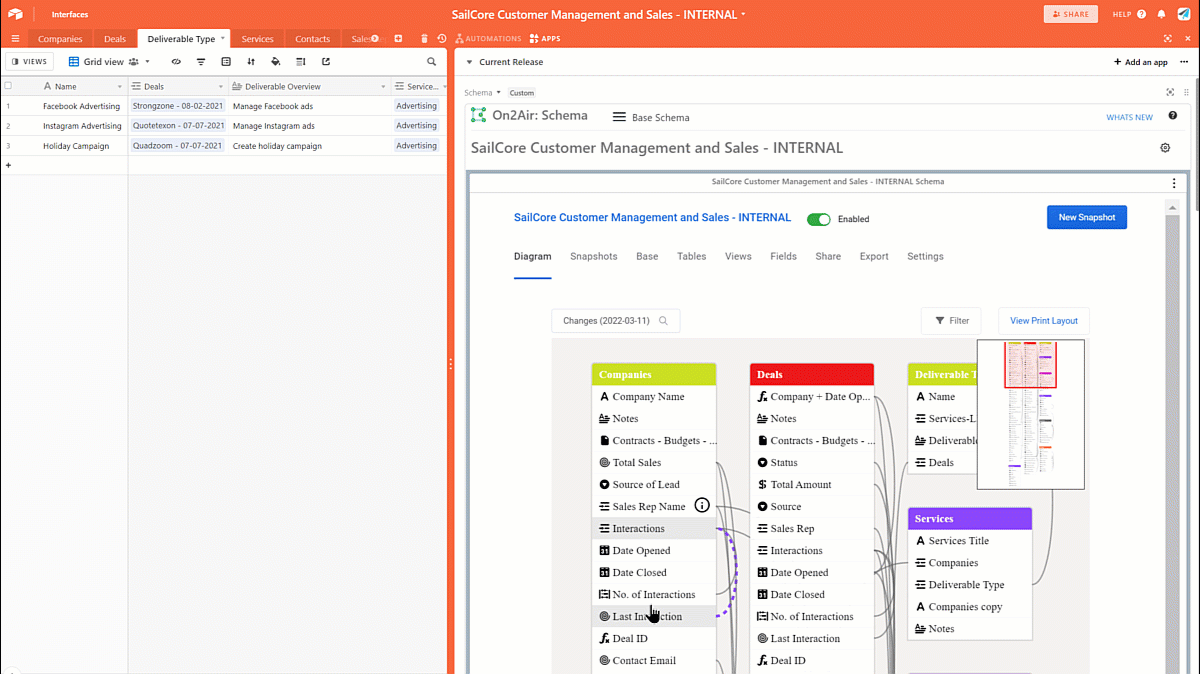Collapse the Current Release section
1200x674 pixels.
[469, 62]
